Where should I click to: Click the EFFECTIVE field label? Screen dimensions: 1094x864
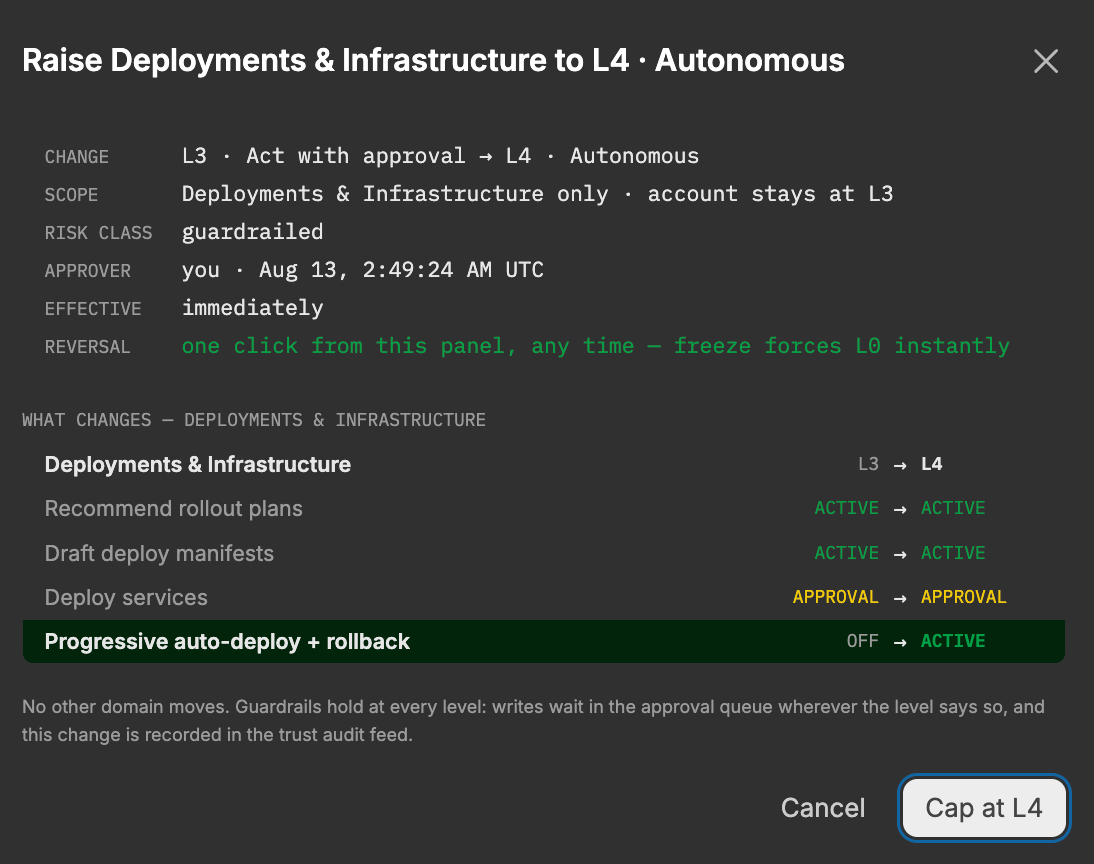(x=93, y=308)
